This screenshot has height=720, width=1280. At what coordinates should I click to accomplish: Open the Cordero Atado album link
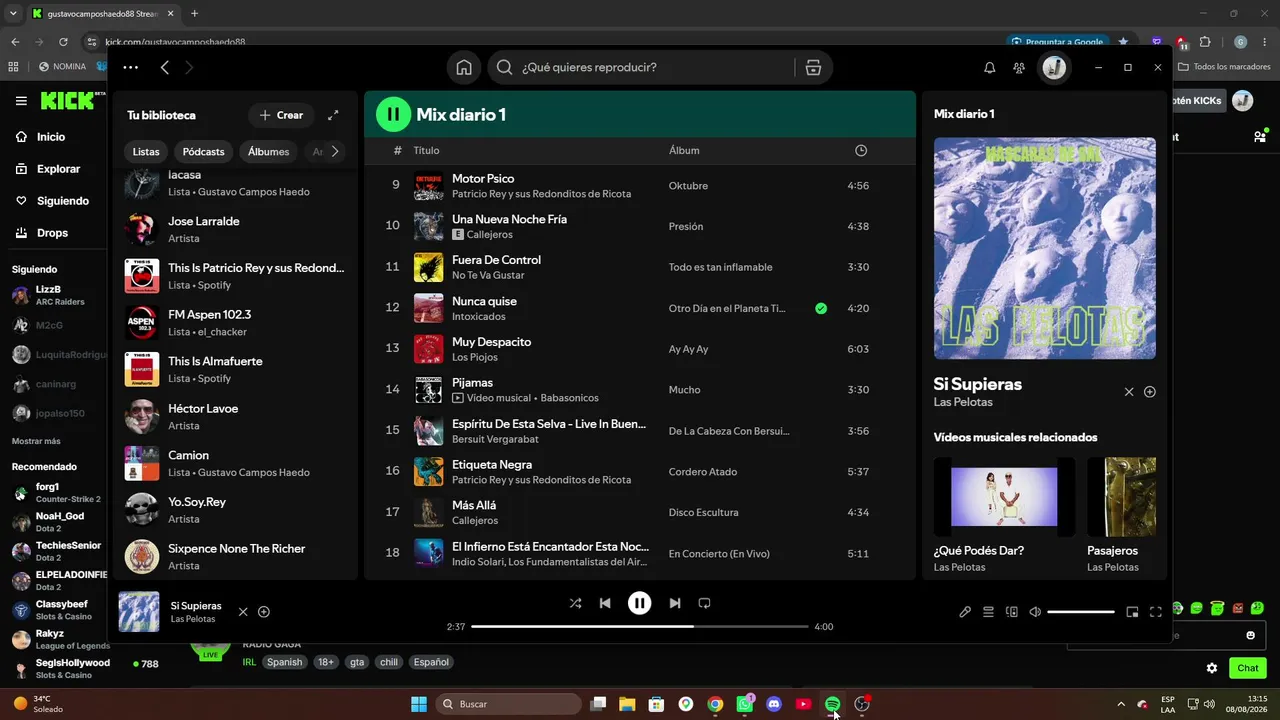(x=703, y=472)
